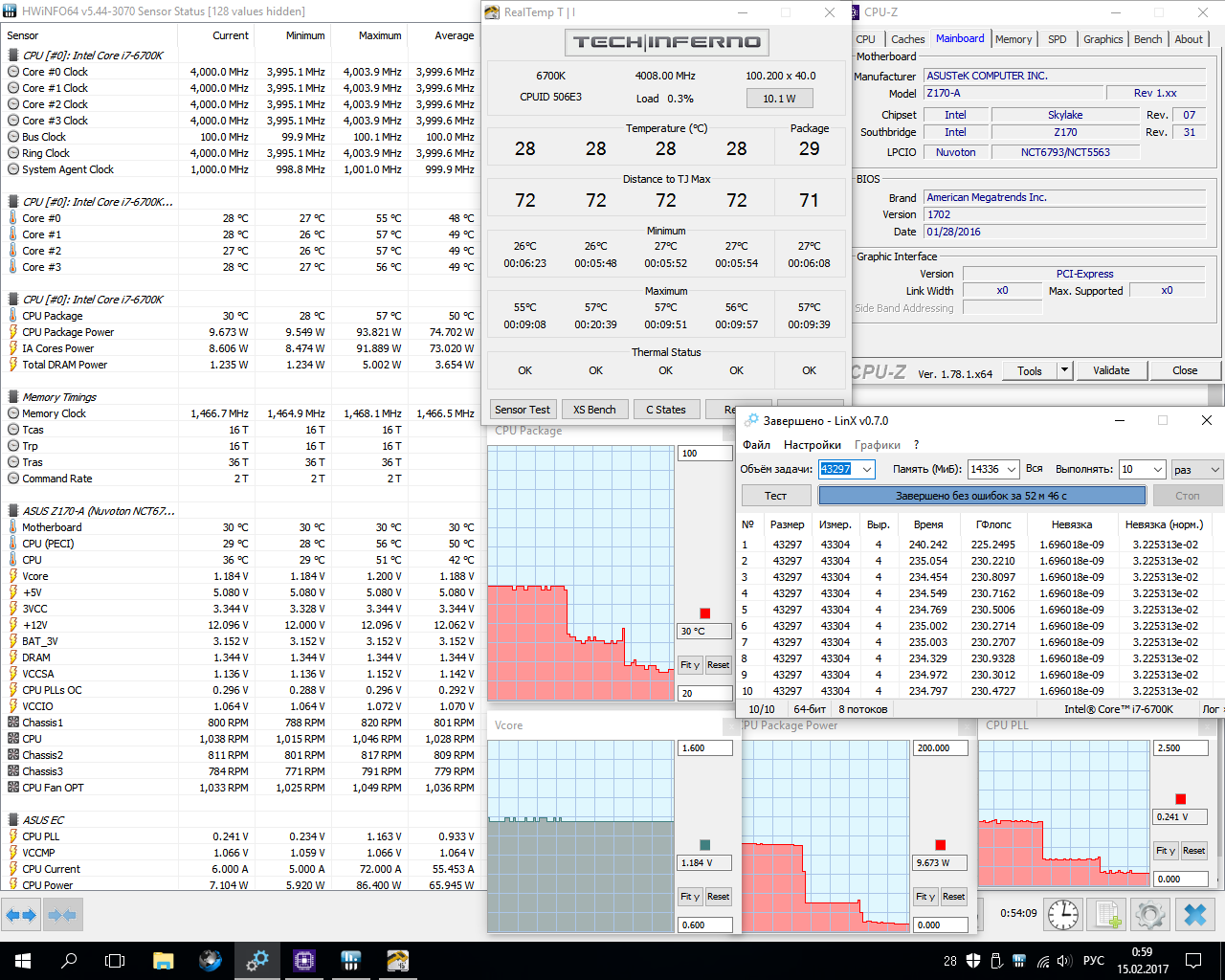Click the XS Bench button in RealTemp
Image resolution: width=1225 pixels, height=980 pixels.
(x=594, y=410)
